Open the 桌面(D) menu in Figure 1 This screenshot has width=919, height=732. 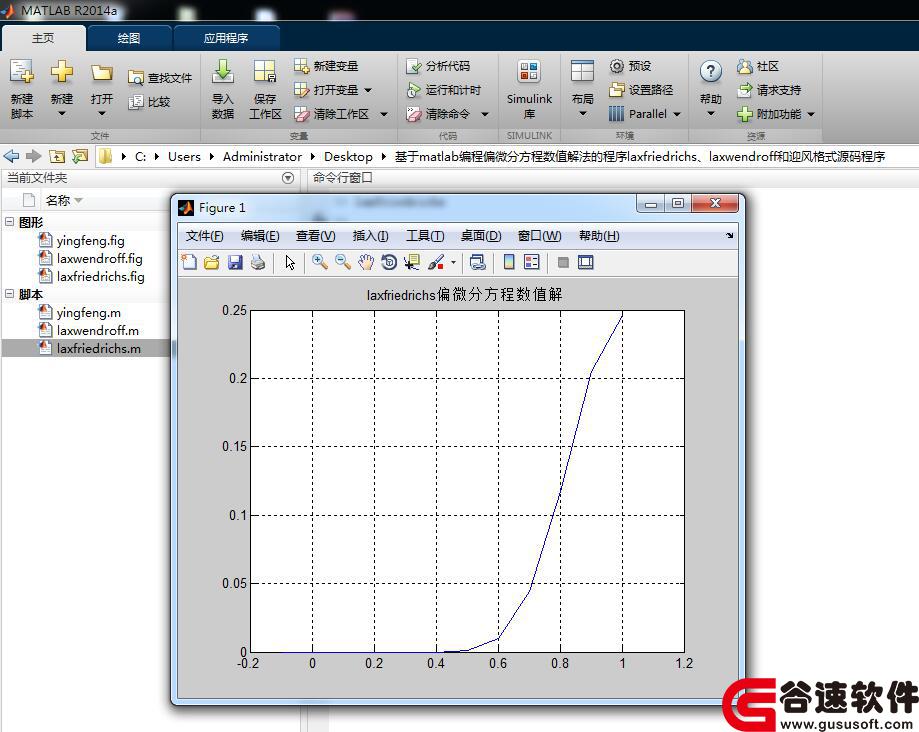481,236
